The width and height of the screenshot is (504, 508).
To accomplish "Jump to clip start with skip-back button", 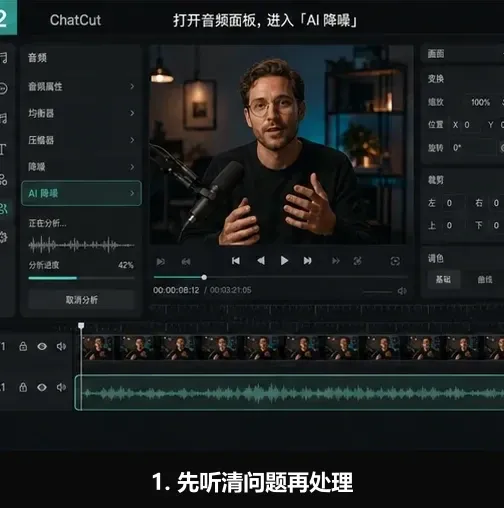I will [236, 261].
